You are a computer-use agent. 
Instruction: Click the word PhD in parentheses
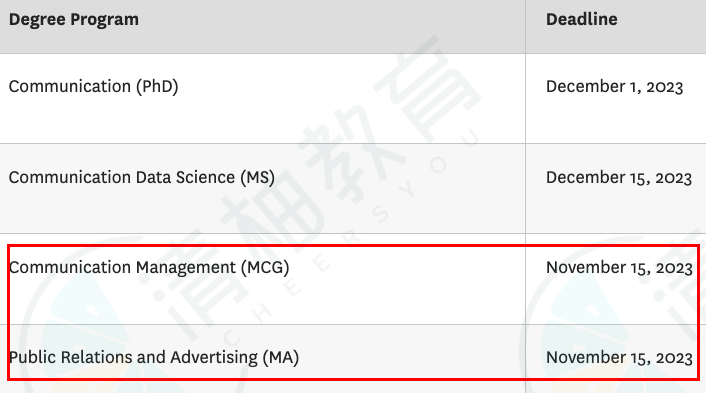(158, 86)
